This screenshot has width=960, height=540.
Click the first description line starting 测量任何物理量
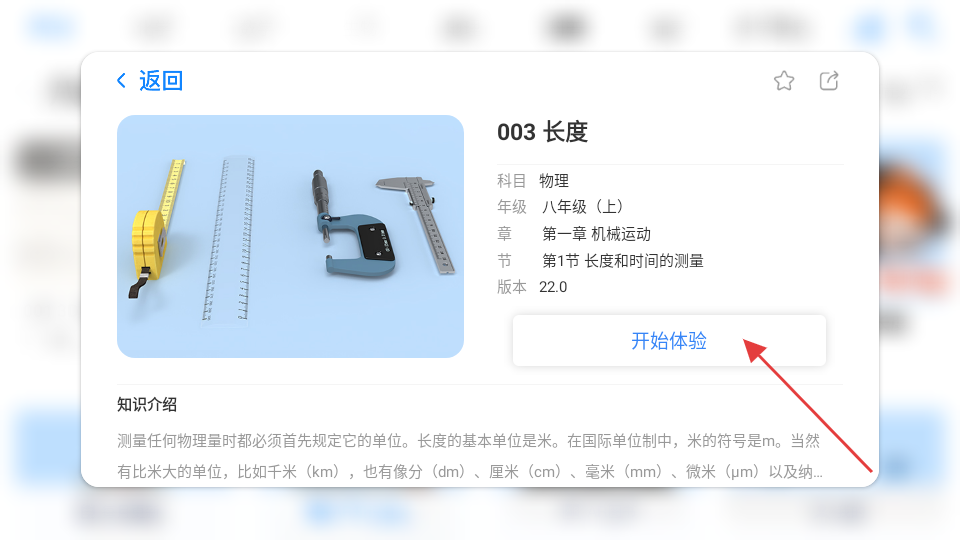click(x=468, y=441)
